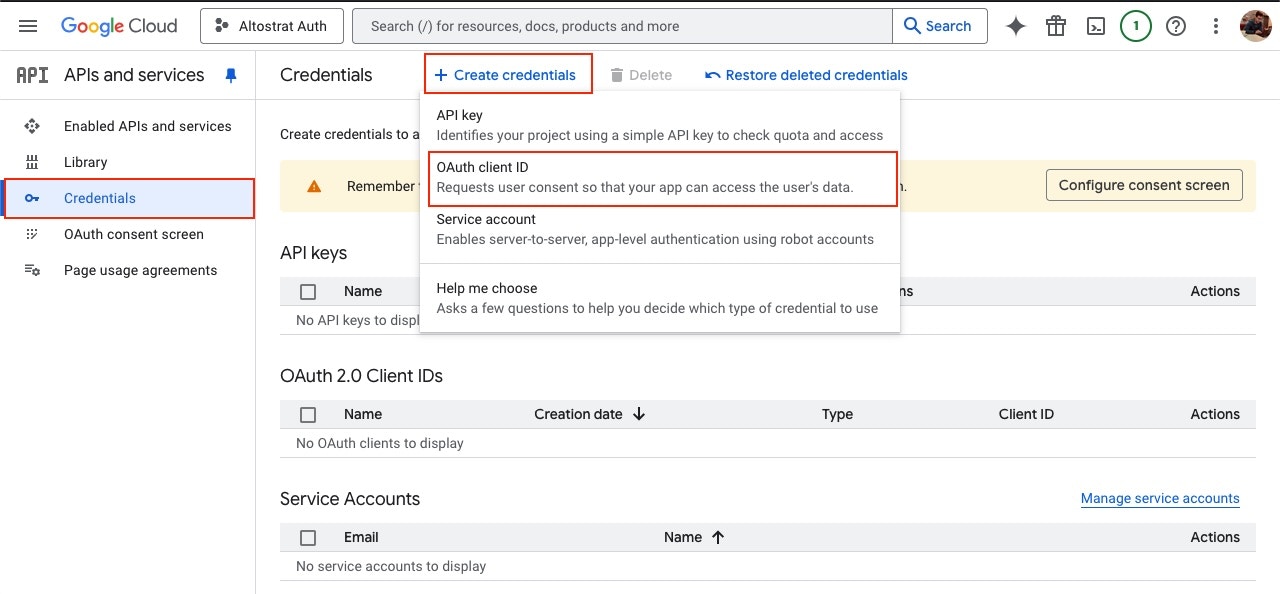This screenshot has height=594, width=1280.
Task: Open the Gemini sparkle assistant icon
Action: (x=1016, y=26)
